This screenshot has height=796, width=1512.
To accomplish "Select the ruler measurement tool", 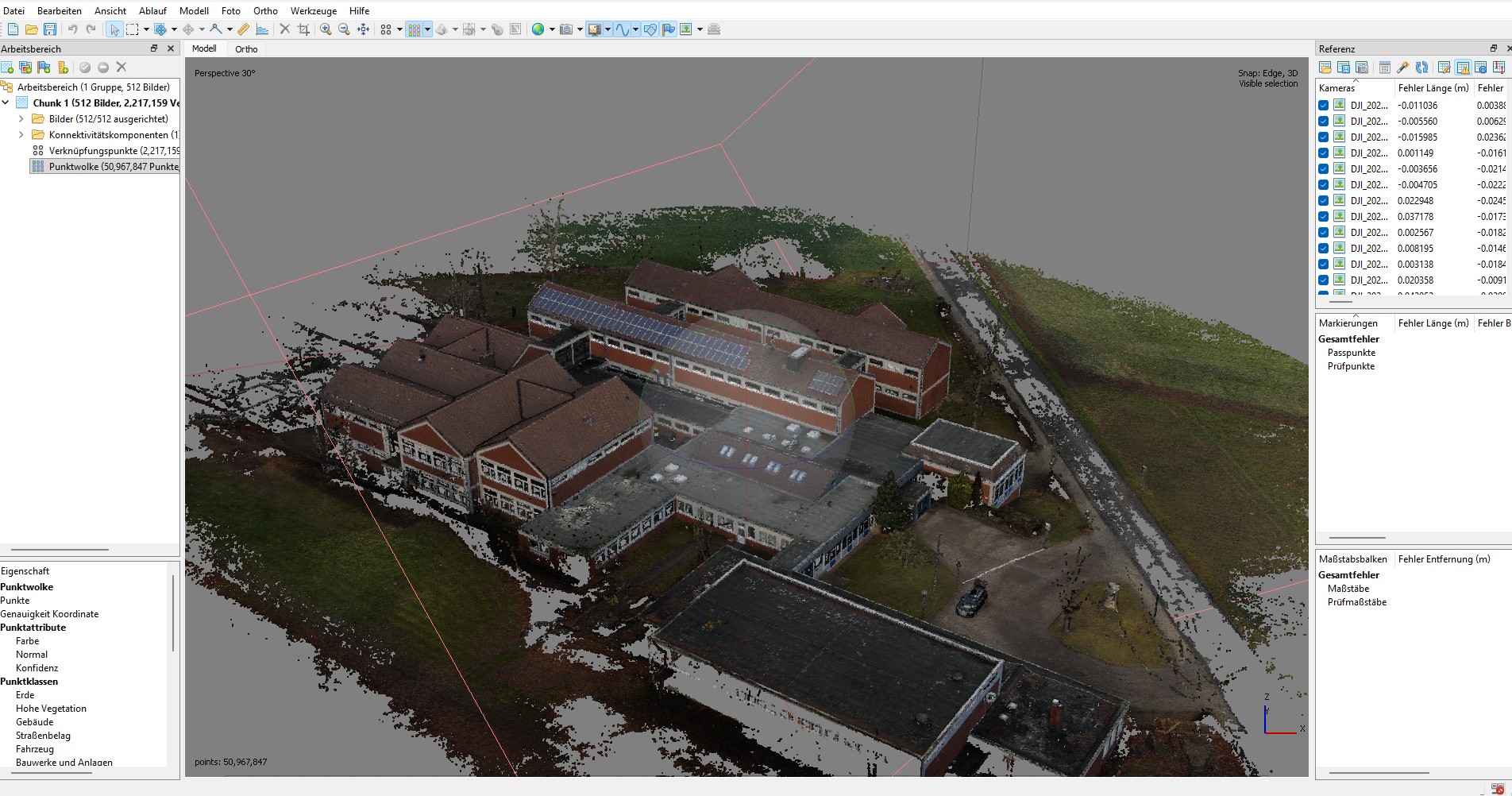I will point(243,29).
